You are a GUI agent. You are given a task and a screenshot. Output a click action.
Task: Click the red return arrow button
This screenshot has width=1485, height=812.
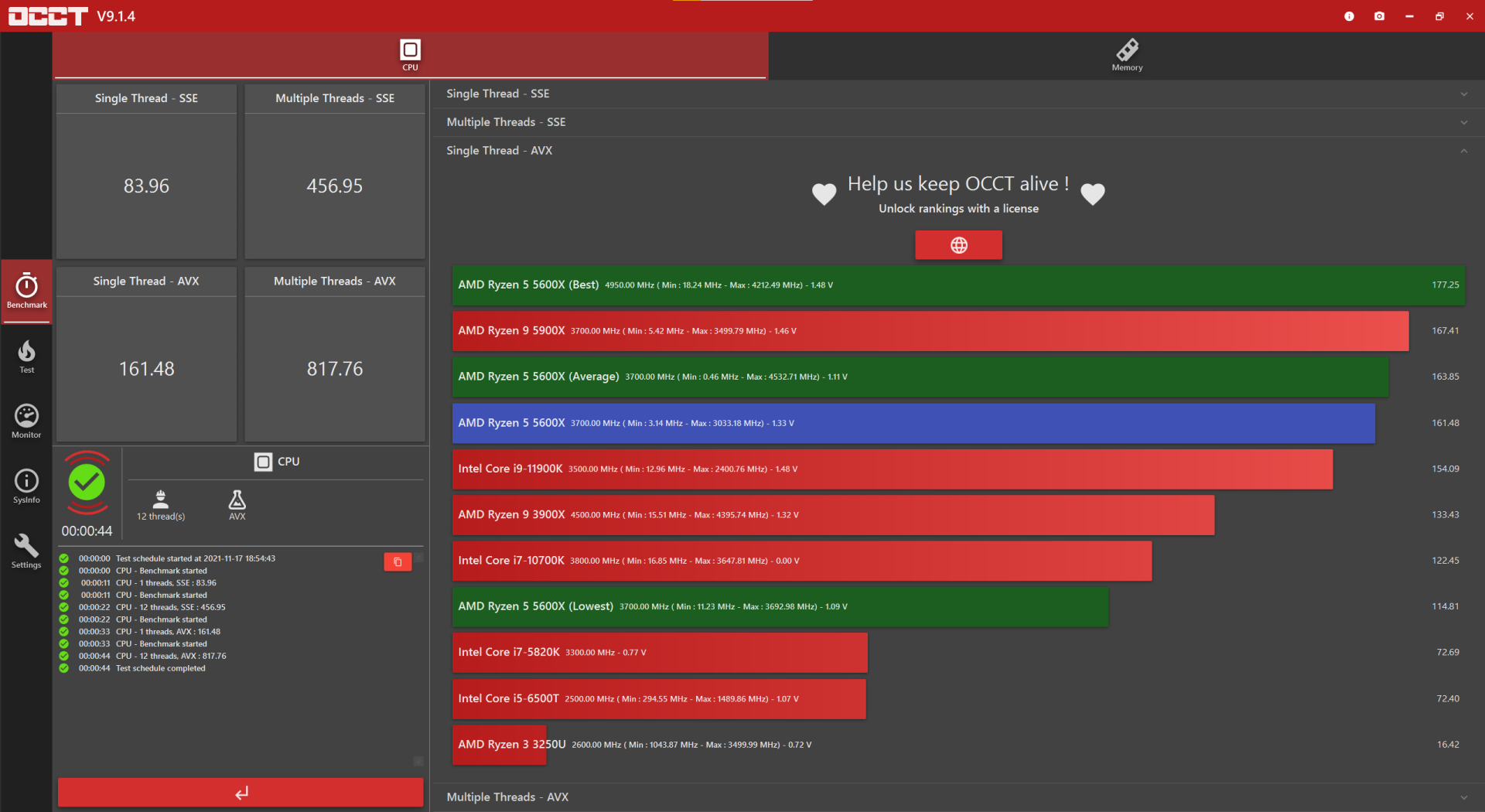click(241, 793)
